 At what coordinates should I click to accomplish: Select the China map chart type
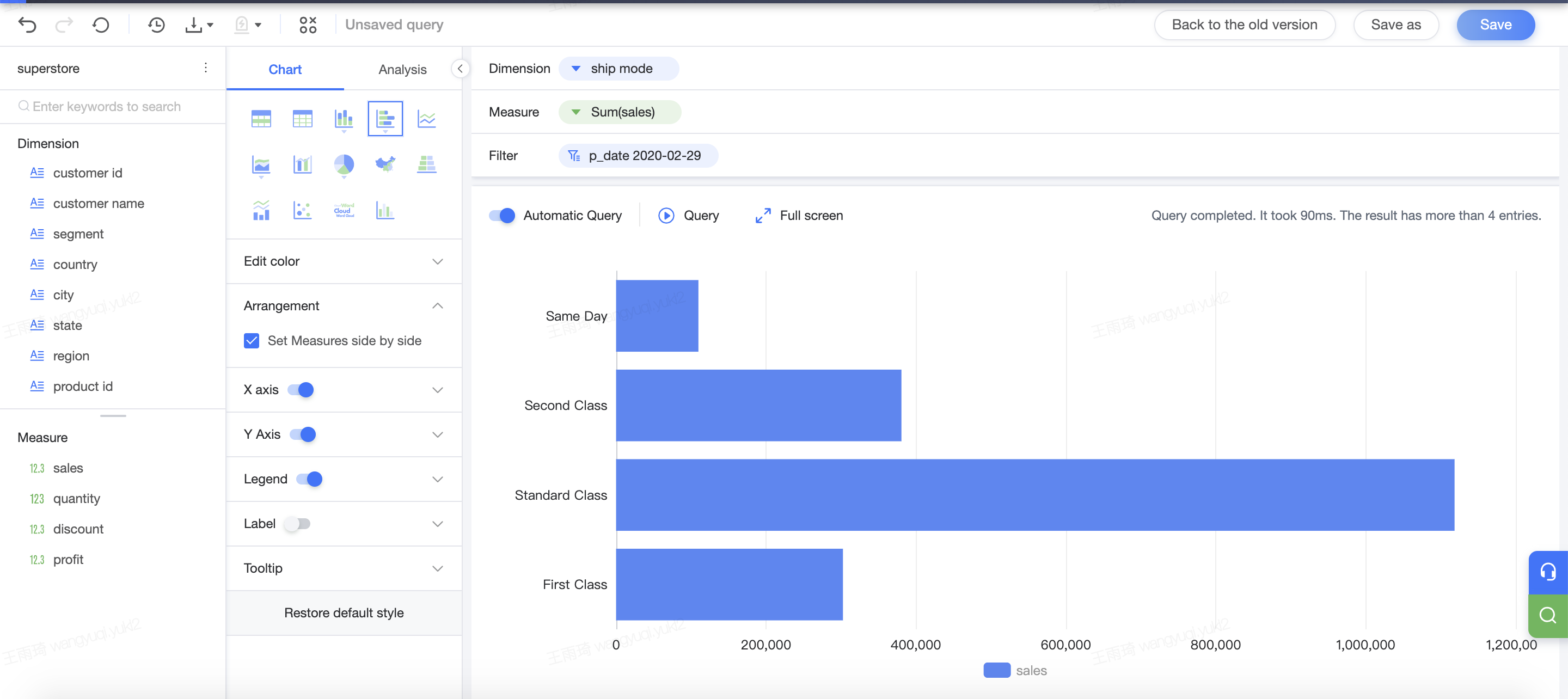385,164
